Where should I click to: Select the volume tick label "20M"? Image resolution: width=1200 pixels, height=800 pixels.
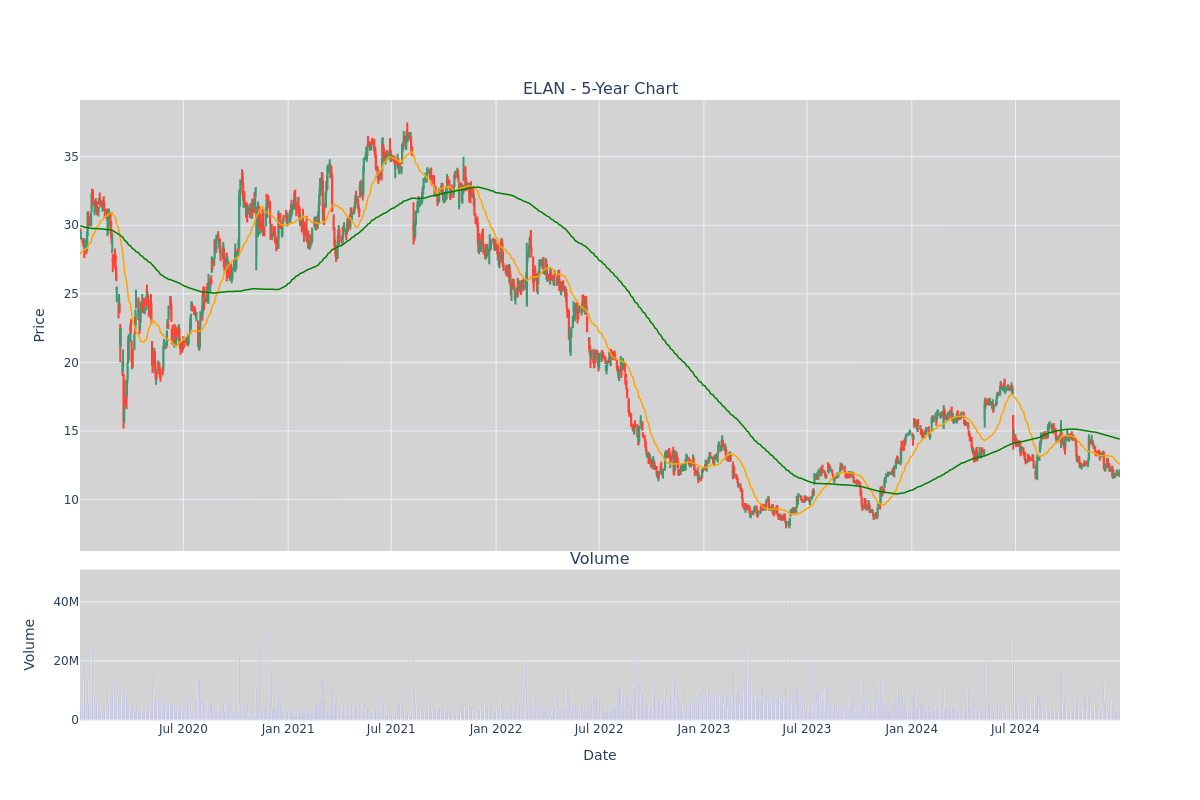pos(66,661)
